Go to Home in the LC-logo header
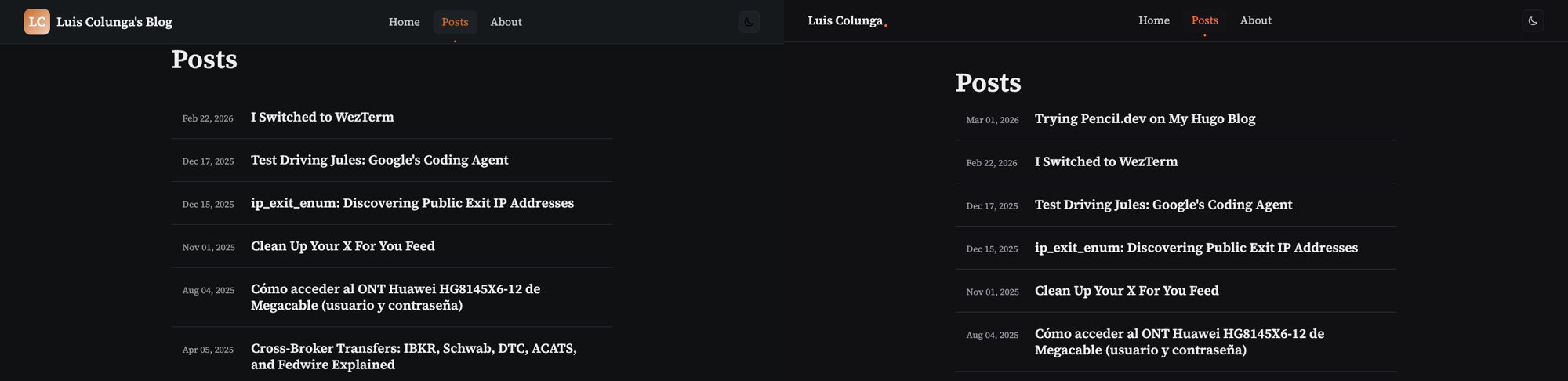1568x381 pixels. point(404,22)
